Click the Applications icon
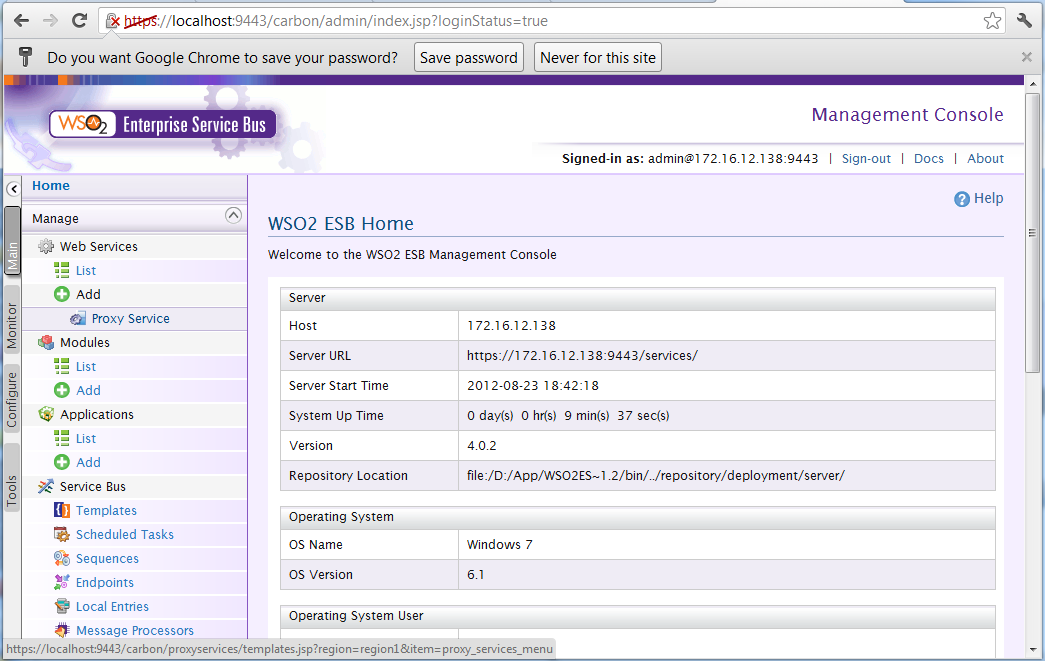Image resolution: width=1045 pixels, height=661 pixels. [x=46, y=414]
